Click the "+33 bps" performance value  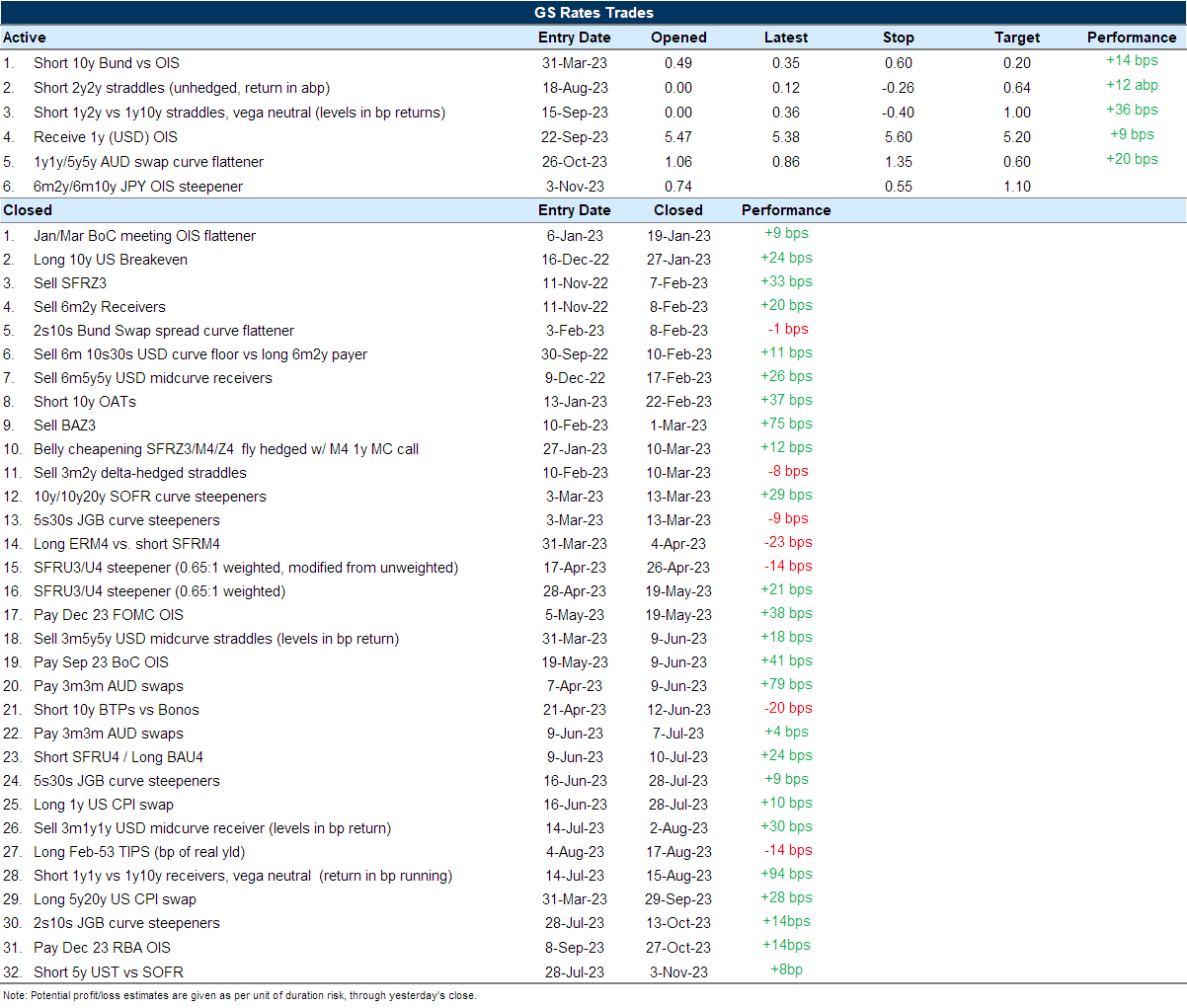pyautogui.click(x=786, y=281)
